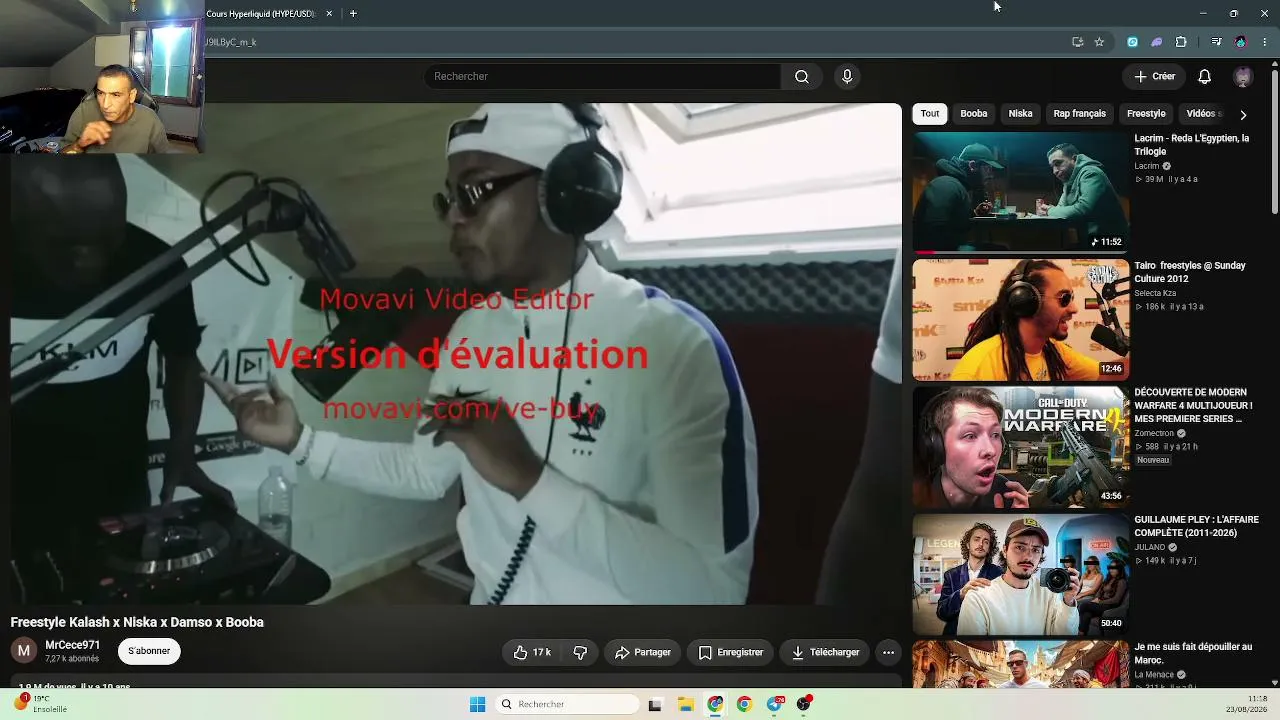
Task: Start voice search with the microphone icon
Action: click(847, 77)
